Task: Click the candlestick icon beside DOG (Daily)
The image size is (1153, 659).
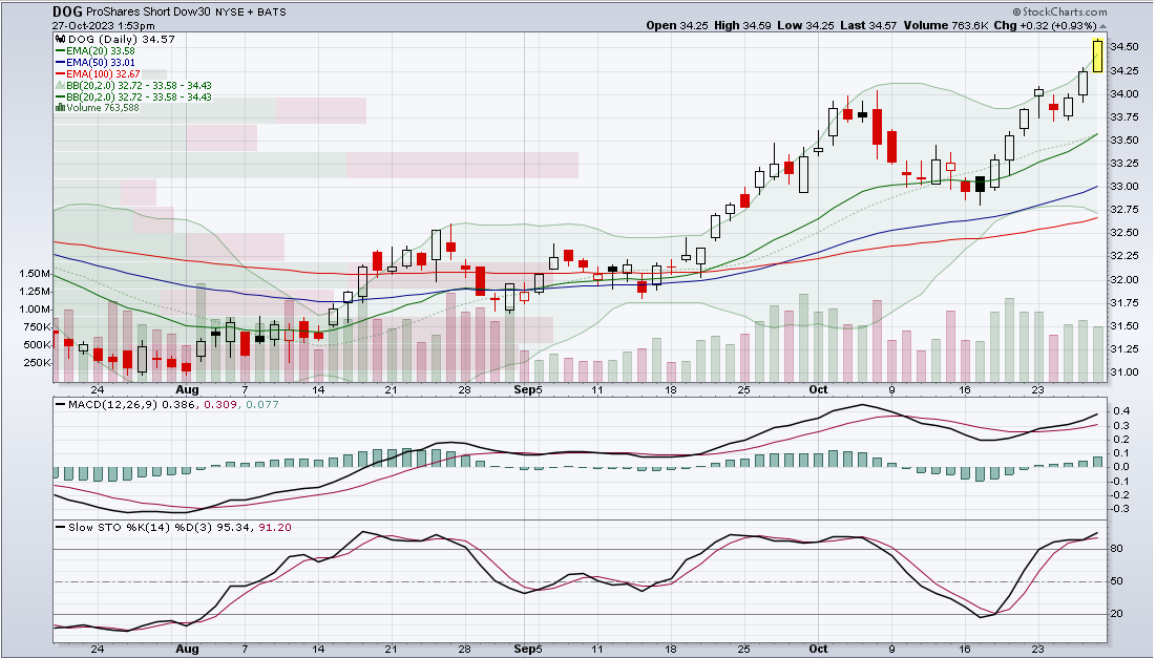Action: click(61, 39)
